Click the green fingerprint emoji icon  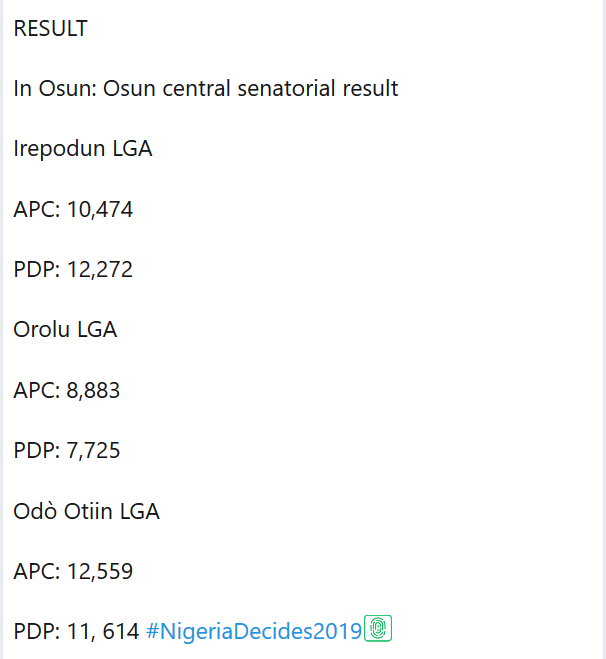click(378, 629)
